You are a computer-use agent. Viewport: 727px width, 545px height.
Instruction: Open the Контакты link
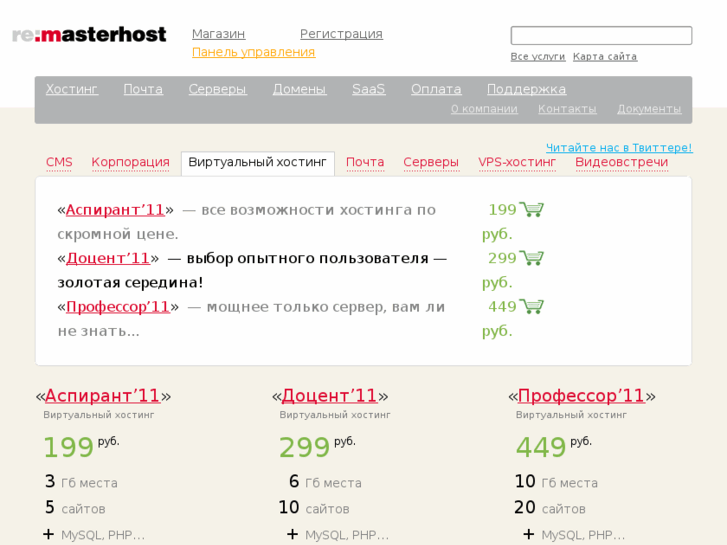click(567, 109)
